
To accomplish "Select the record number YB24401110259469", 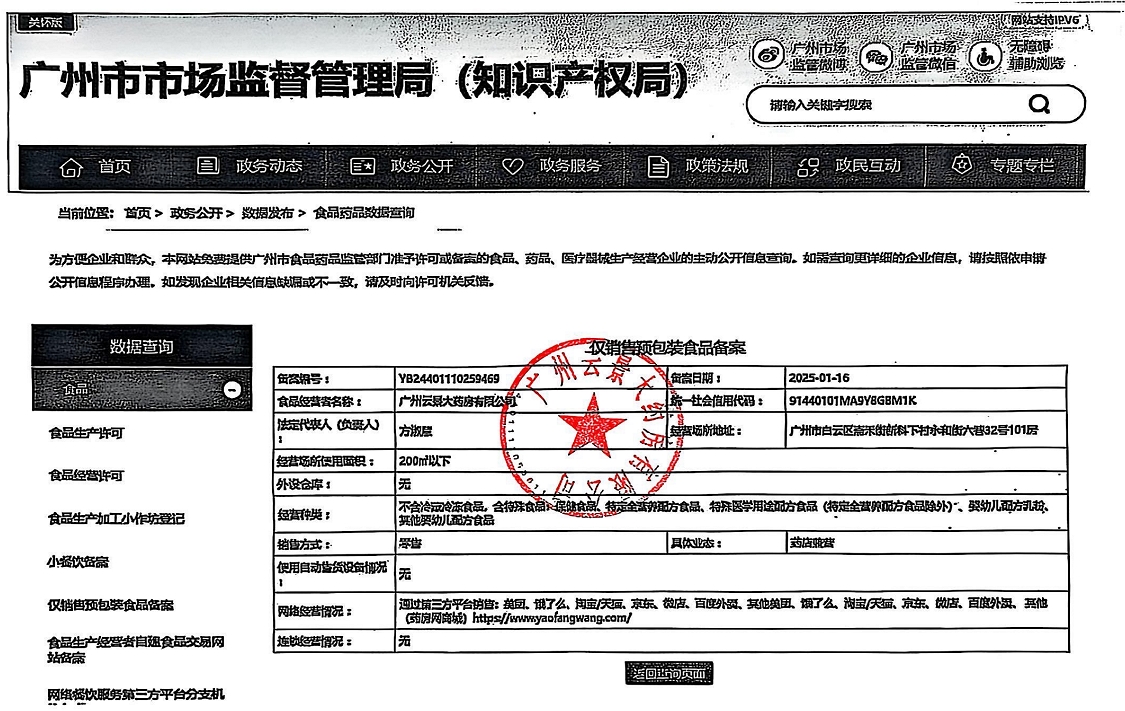I will (x=449, y=378).
